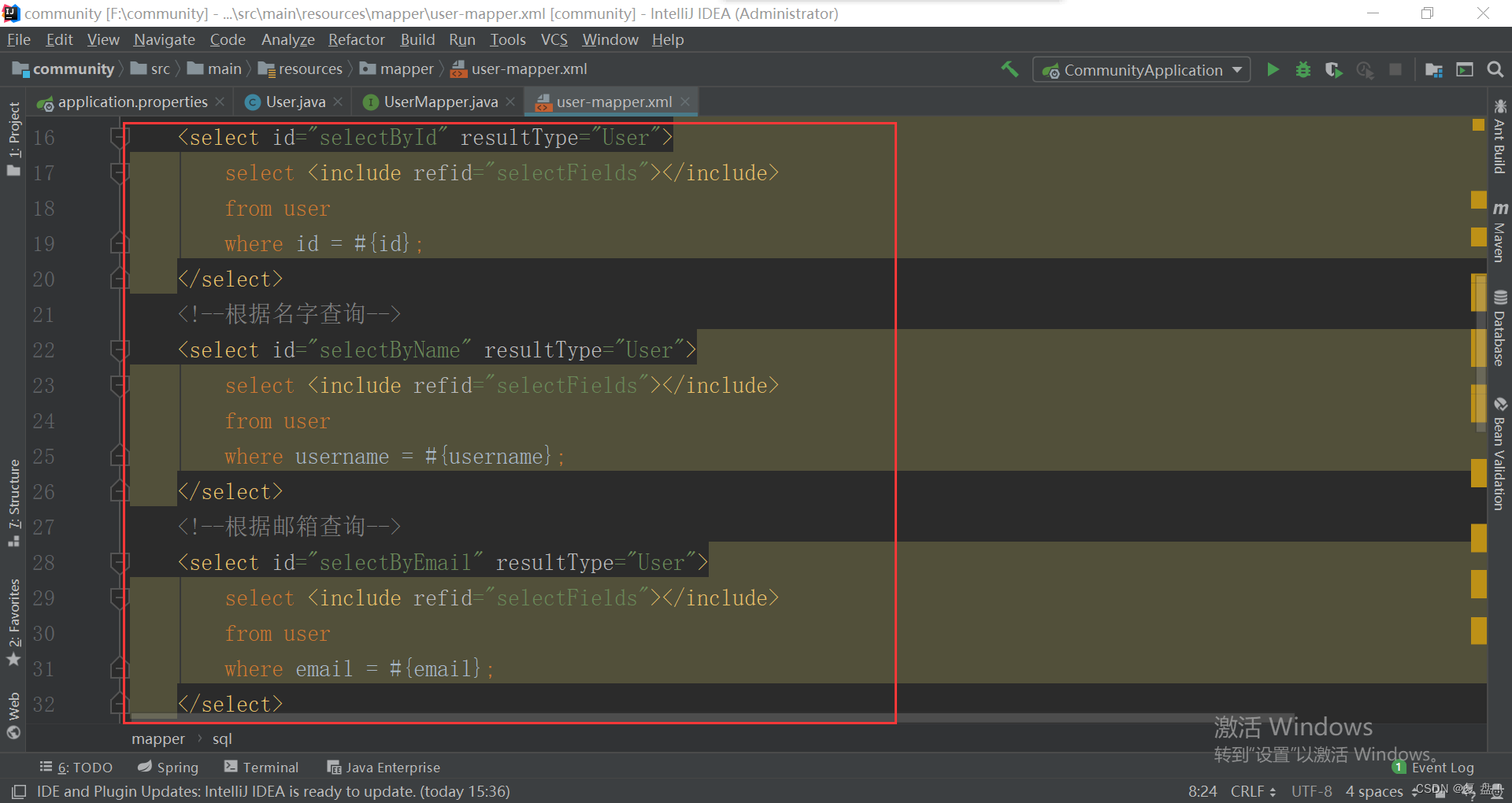This screenshot has width=1512, height=803.
Task: Open the Project tool window
Action: [13, 139]
